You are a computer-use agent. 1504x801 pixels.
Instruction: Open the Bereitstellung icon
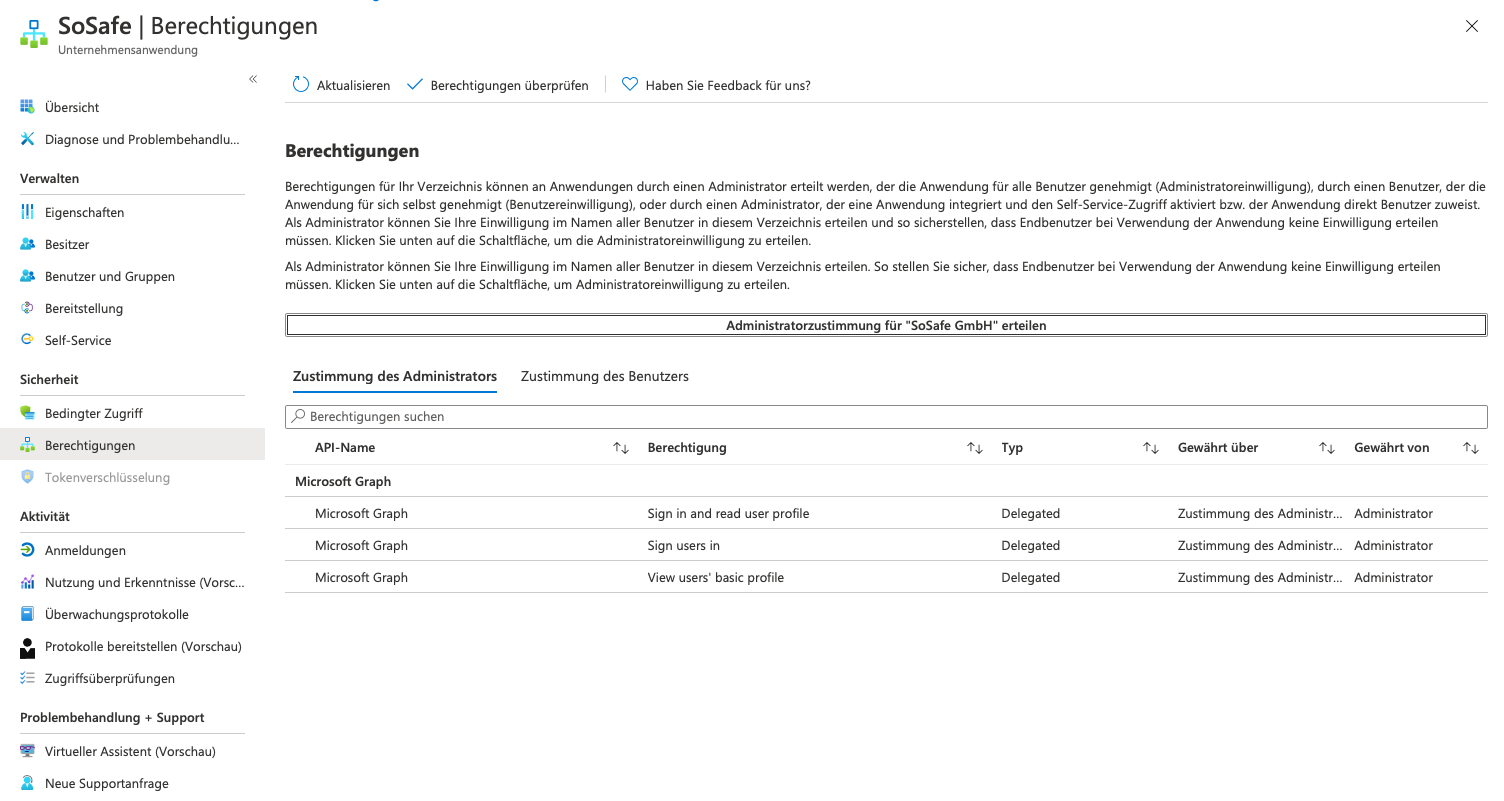point(27,308)
